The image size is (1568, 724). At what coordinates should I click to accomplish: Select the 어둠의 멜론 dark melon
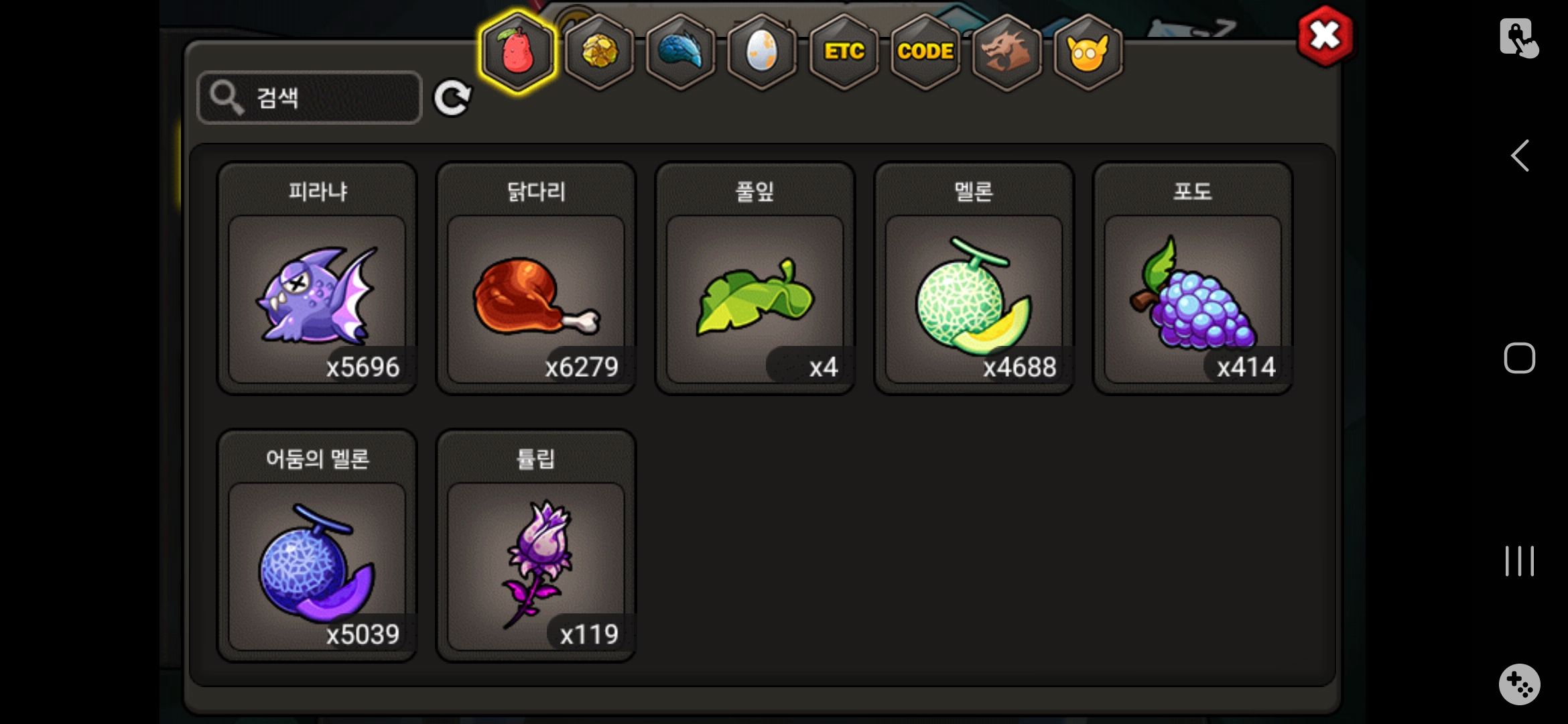(x=317, y=546)
